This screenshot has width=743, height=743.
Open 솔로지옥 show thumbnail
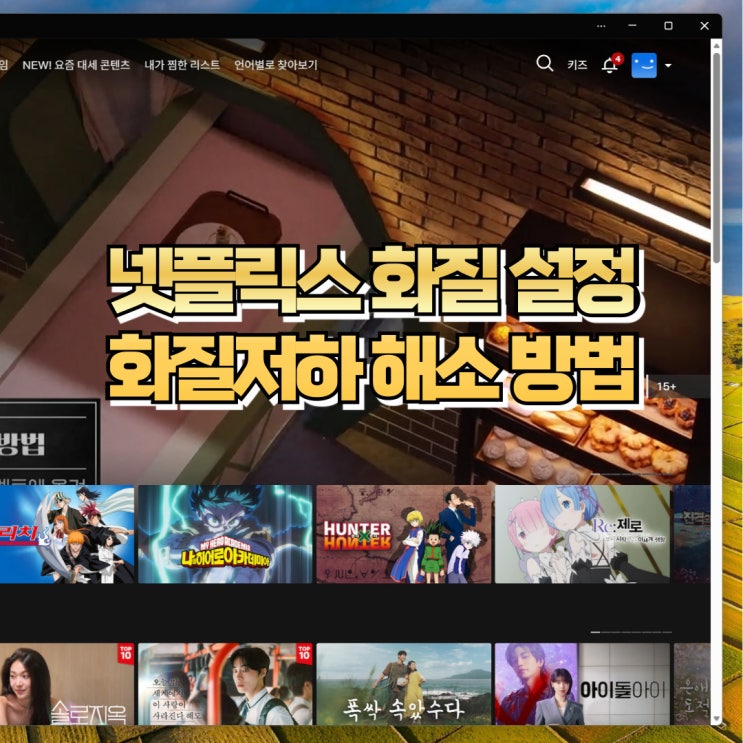coord(67,684)
